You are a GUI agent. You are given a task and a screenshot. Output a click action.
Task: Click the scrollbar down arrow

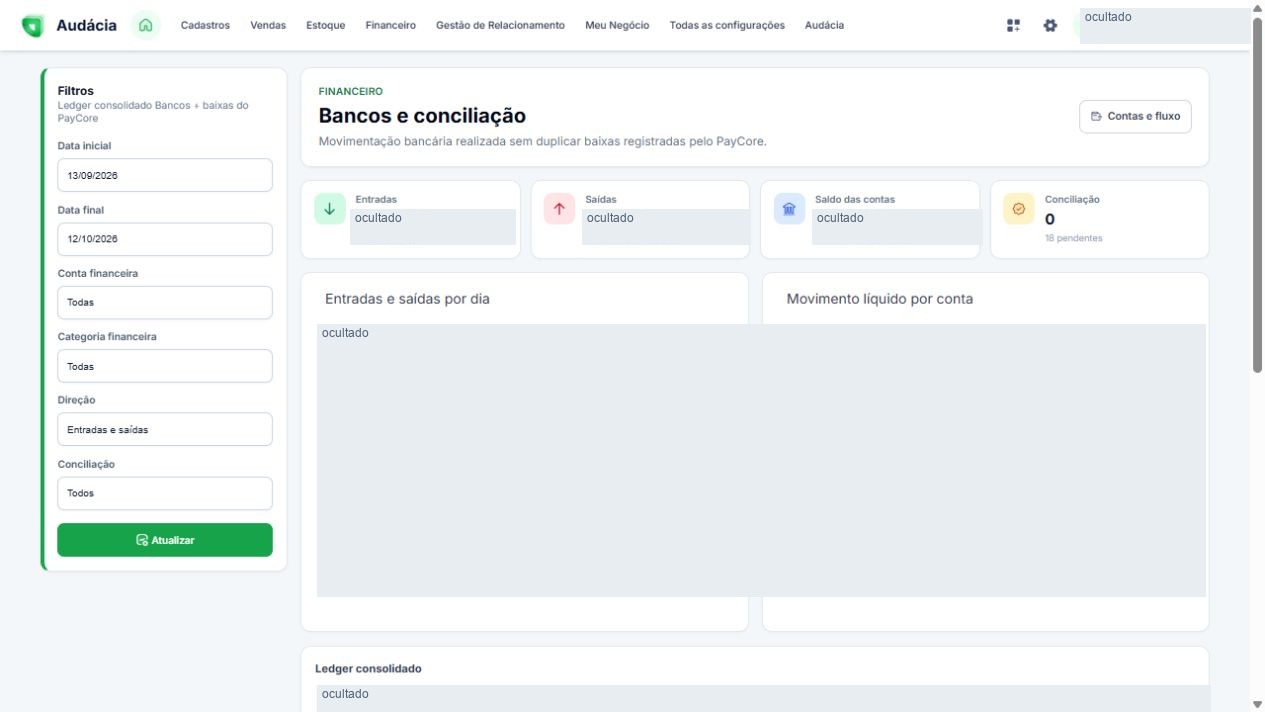click(1257, 704)
